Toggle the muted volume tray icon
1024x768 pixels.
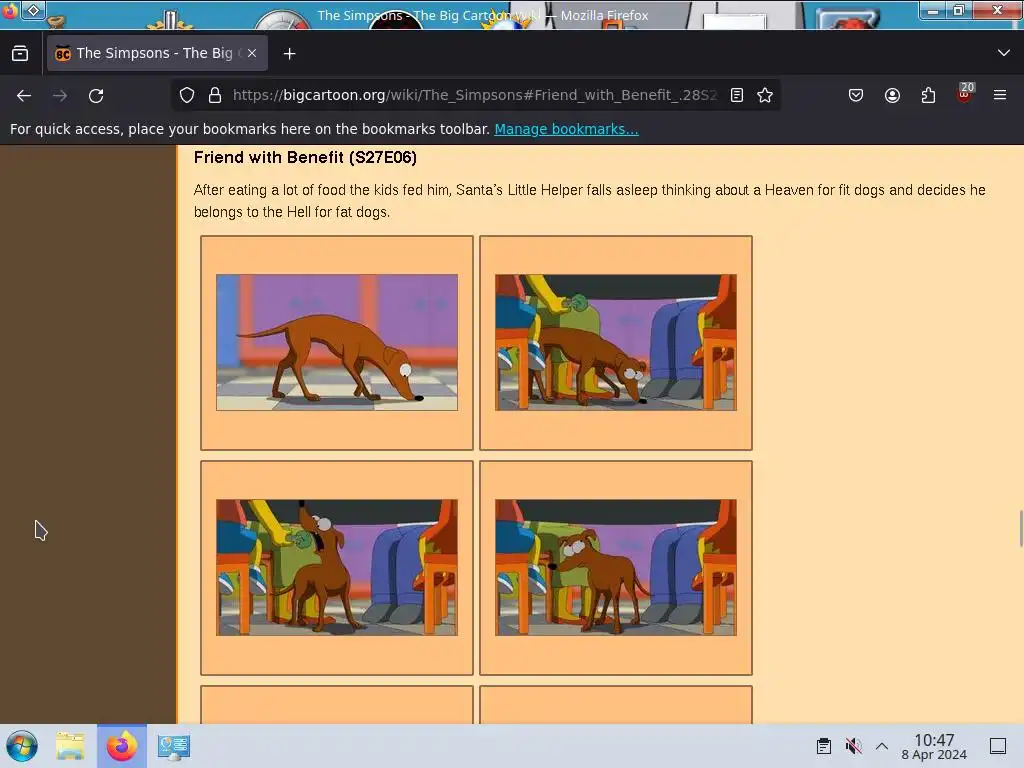click(853, 746)
